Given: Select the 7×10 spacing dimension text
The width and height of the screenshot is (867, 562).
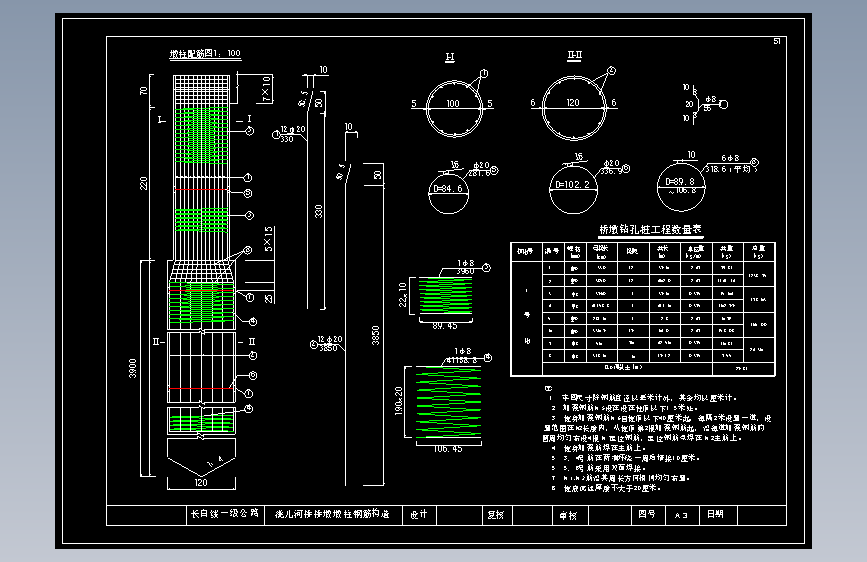Looking at the screenshot, I should click(266, 89).
